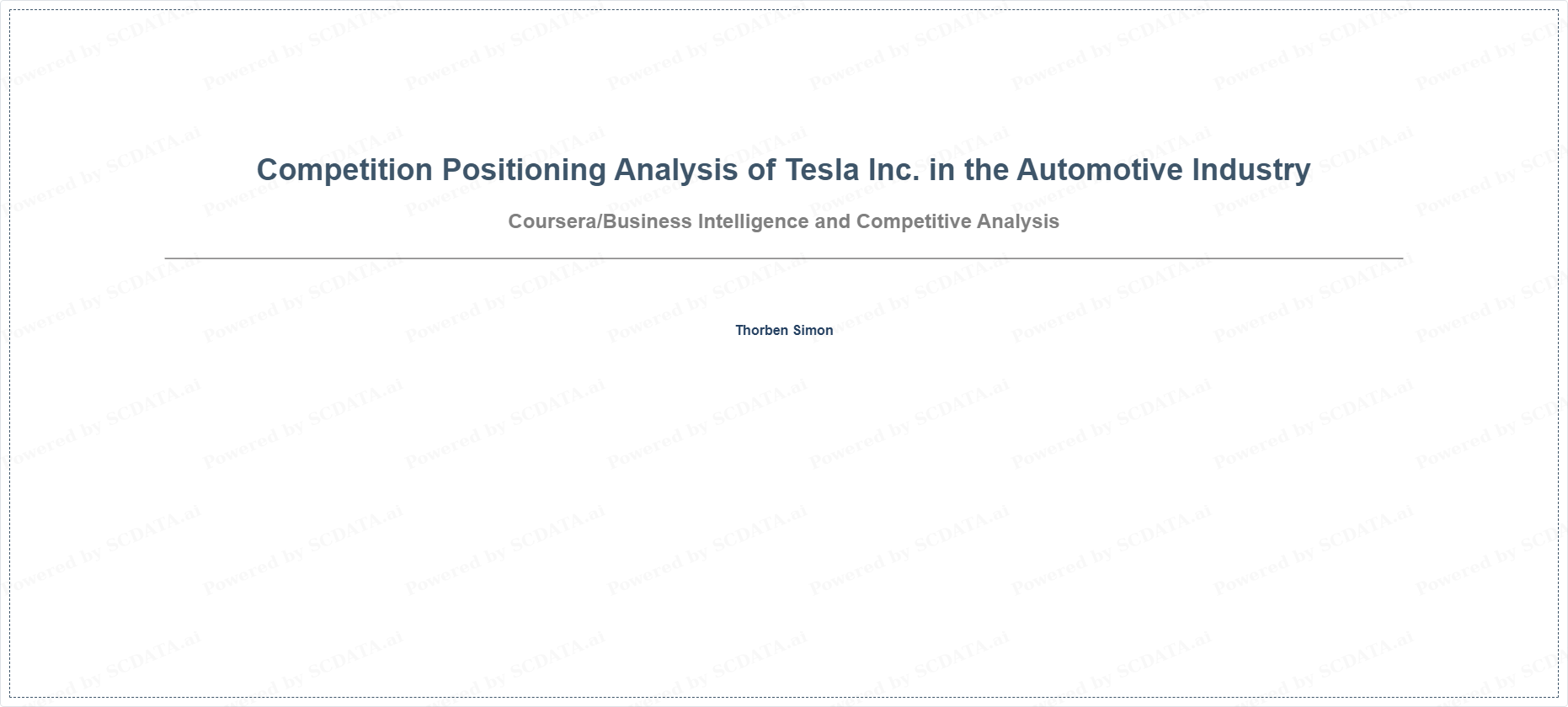Select the word "Positioning" in the heading
This screenshot has width=1568, height=707.
524,171
